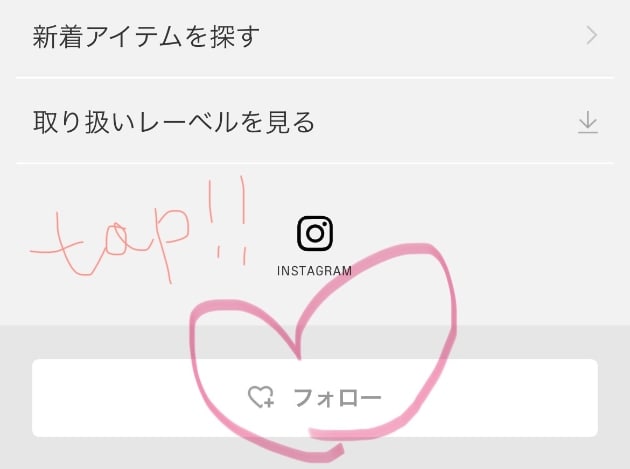Visit the shop's Instagram via the logo
This screenshot has height=469, width=630.
(315, 233)
